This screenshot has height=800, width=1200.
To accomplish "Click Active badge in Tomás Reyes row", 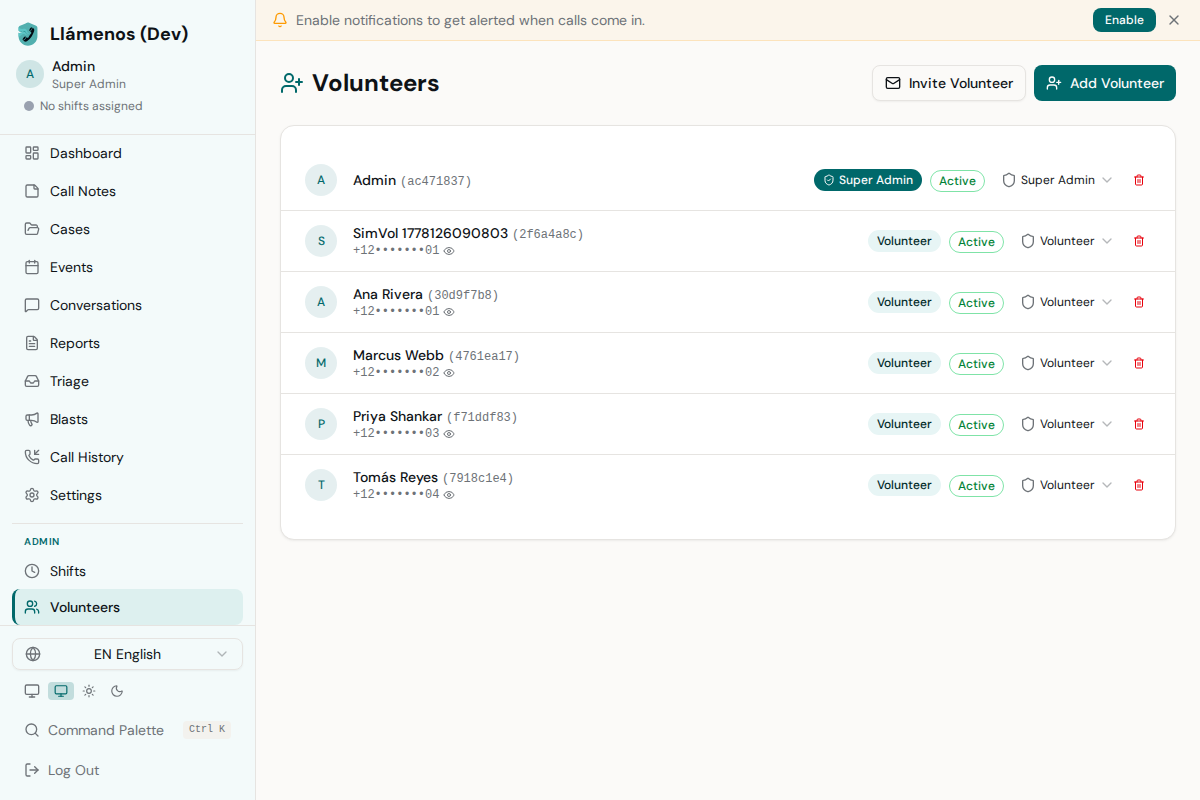I will click(976, 486).
